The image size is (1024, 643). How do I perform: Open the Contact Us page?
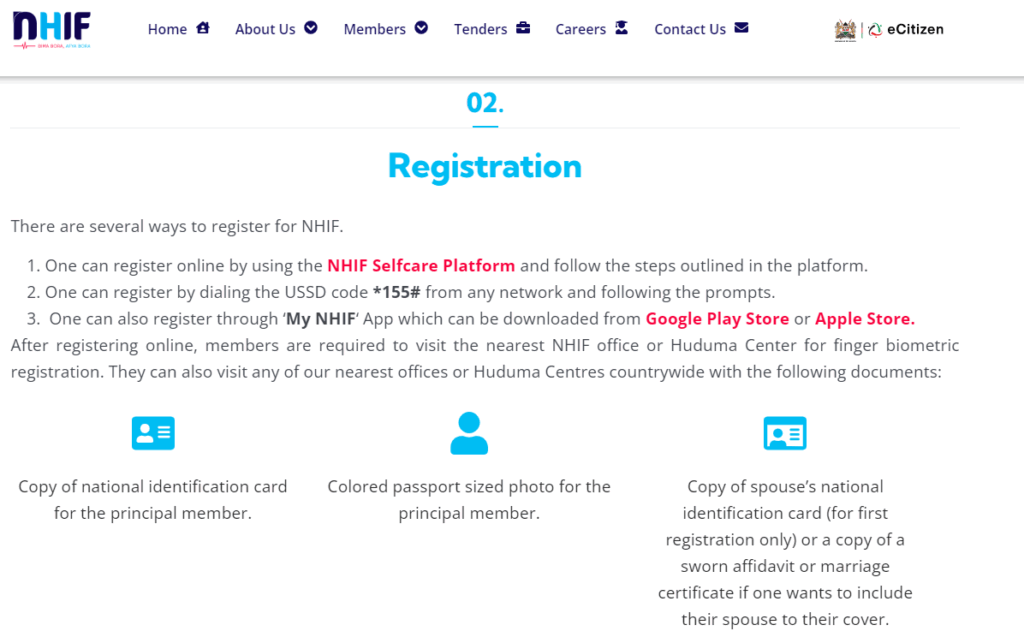(690, 29)
